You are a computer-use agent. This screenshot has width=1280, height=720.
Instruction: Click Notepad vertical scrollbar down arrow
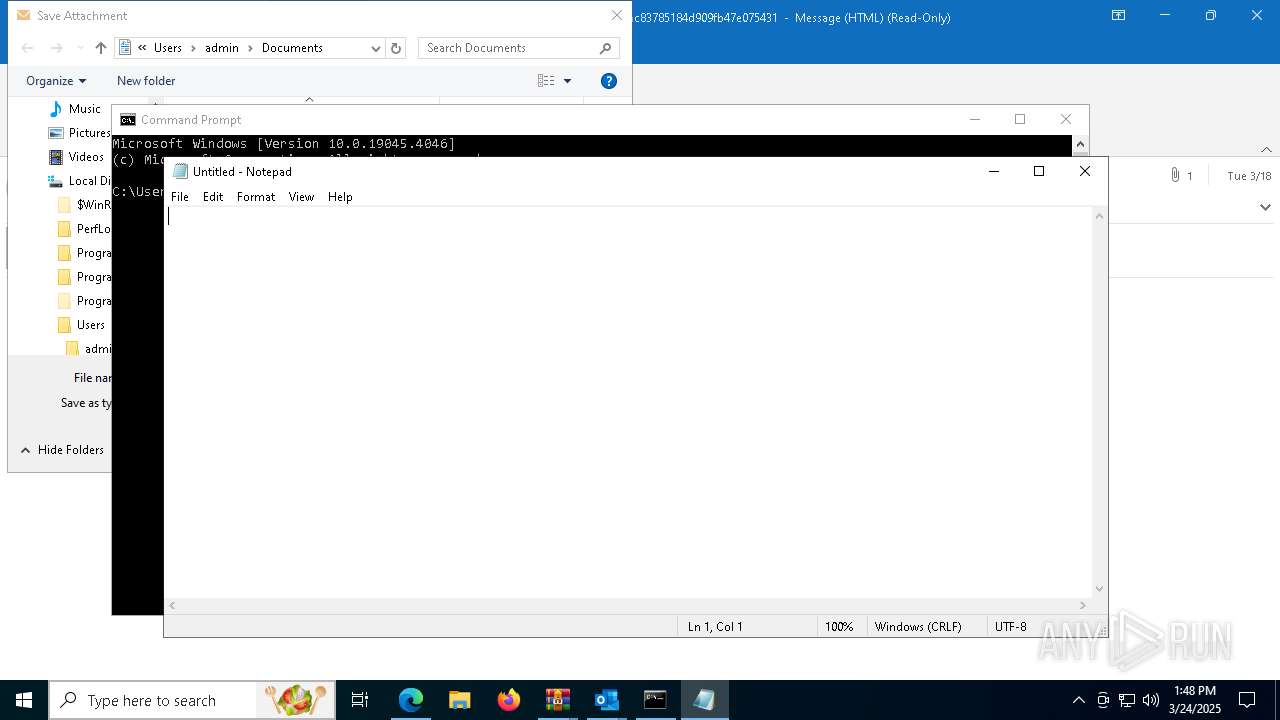(1100, 589)
